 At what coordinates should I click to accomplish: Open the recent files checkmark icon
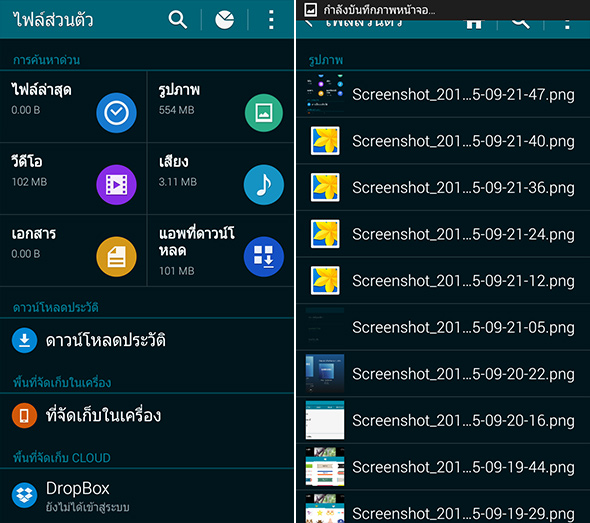coord(116,113)
